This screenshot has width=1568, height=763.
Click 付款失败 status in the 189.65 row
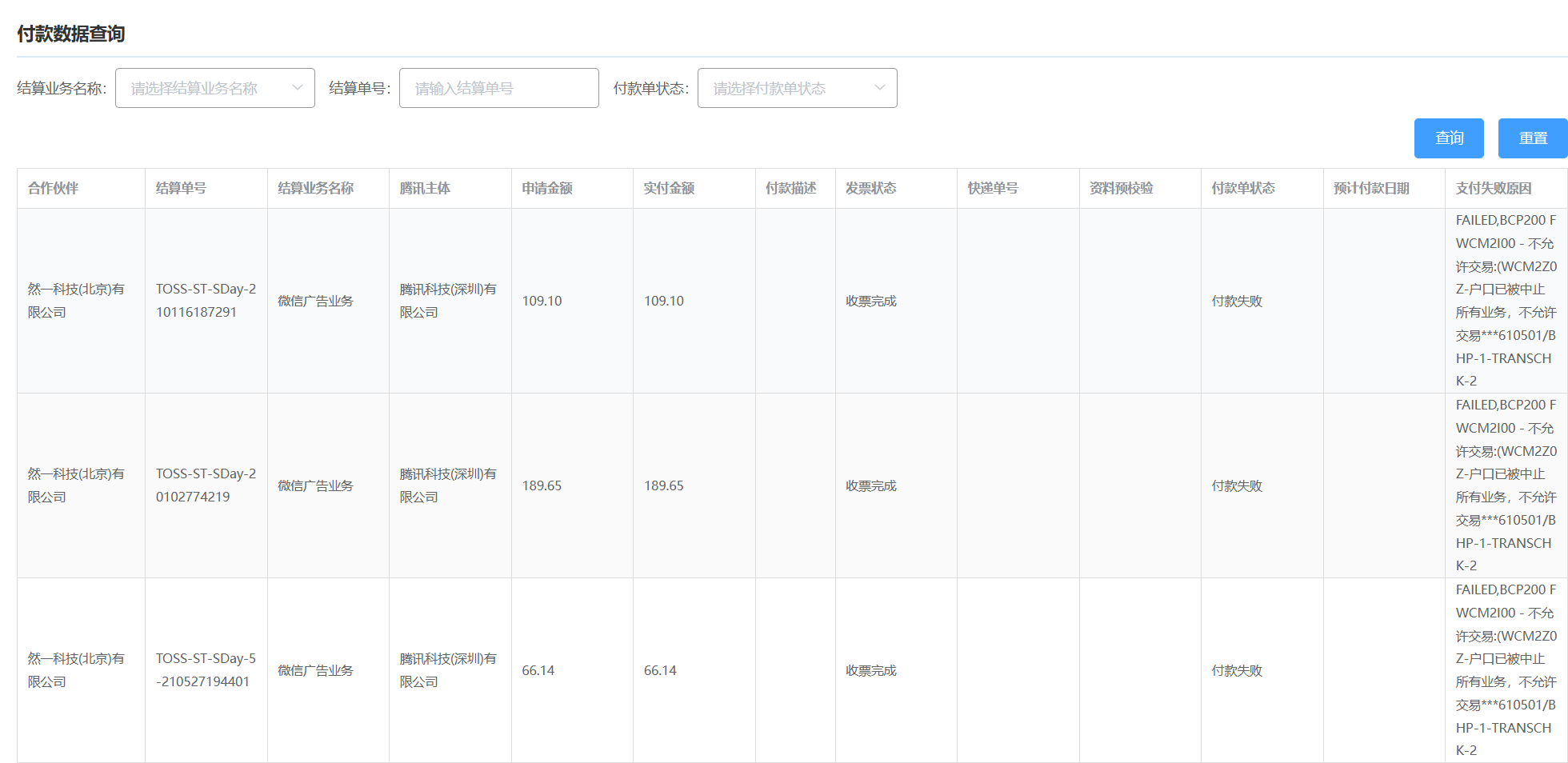1237,485
